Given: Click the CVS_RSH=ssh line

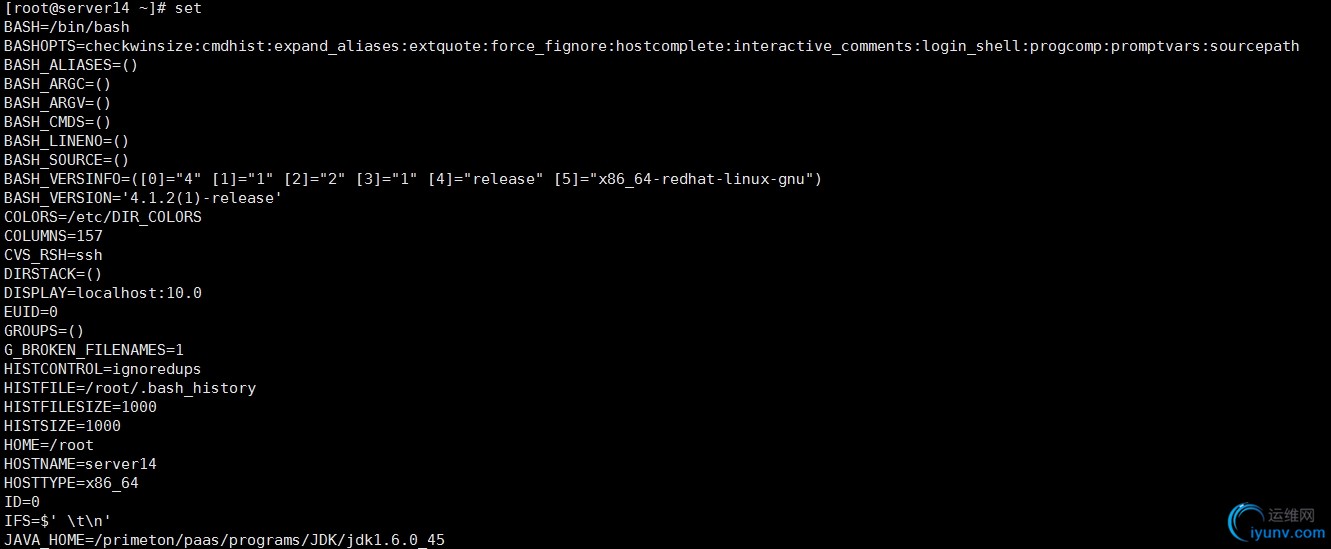Looking at the screenshot, I should click(53, 255).
